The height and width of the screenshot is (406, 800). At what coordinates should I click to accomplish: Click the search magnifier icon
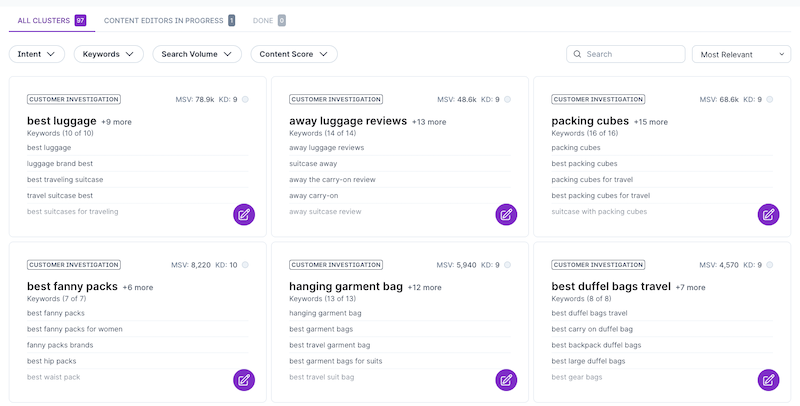coord(577,54)
